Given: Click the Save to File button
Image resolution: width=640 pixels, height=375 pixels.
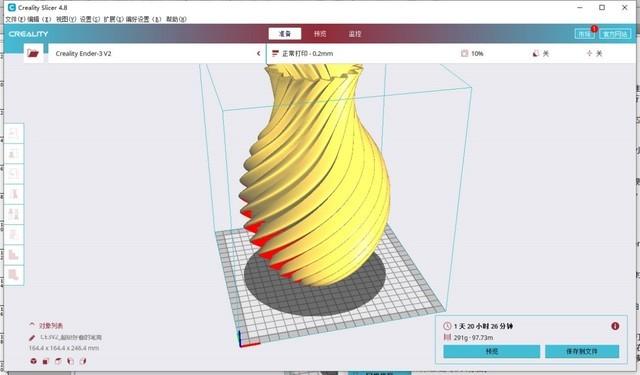Looking at the screenshot, I should point(582,351).
